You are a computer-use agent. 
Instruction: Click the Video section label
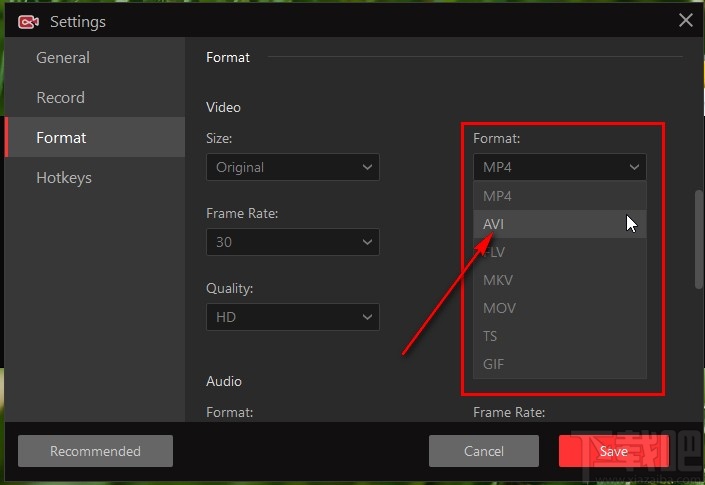(223, 107)
